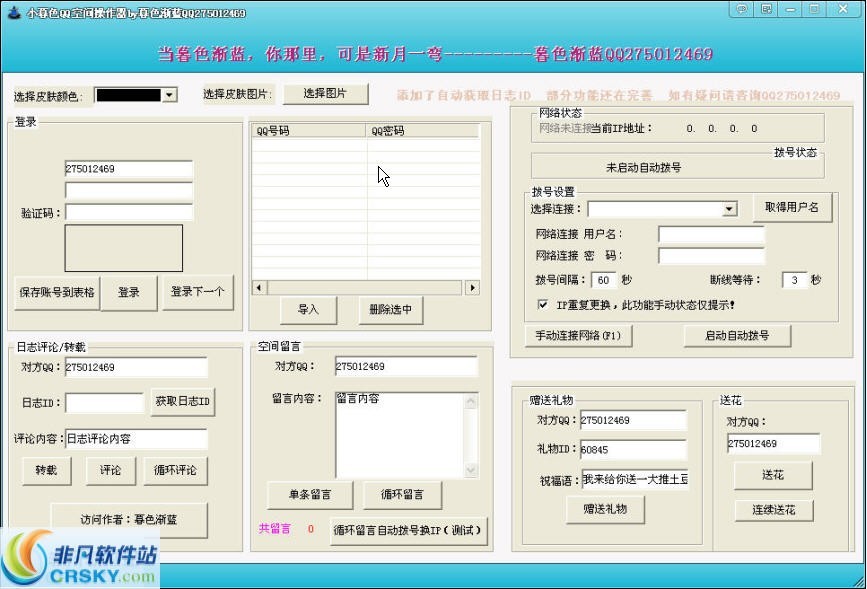Click 循环留言自动拨号换IP (测试) button
The image size is (867, 589).
tap(408, 531)
